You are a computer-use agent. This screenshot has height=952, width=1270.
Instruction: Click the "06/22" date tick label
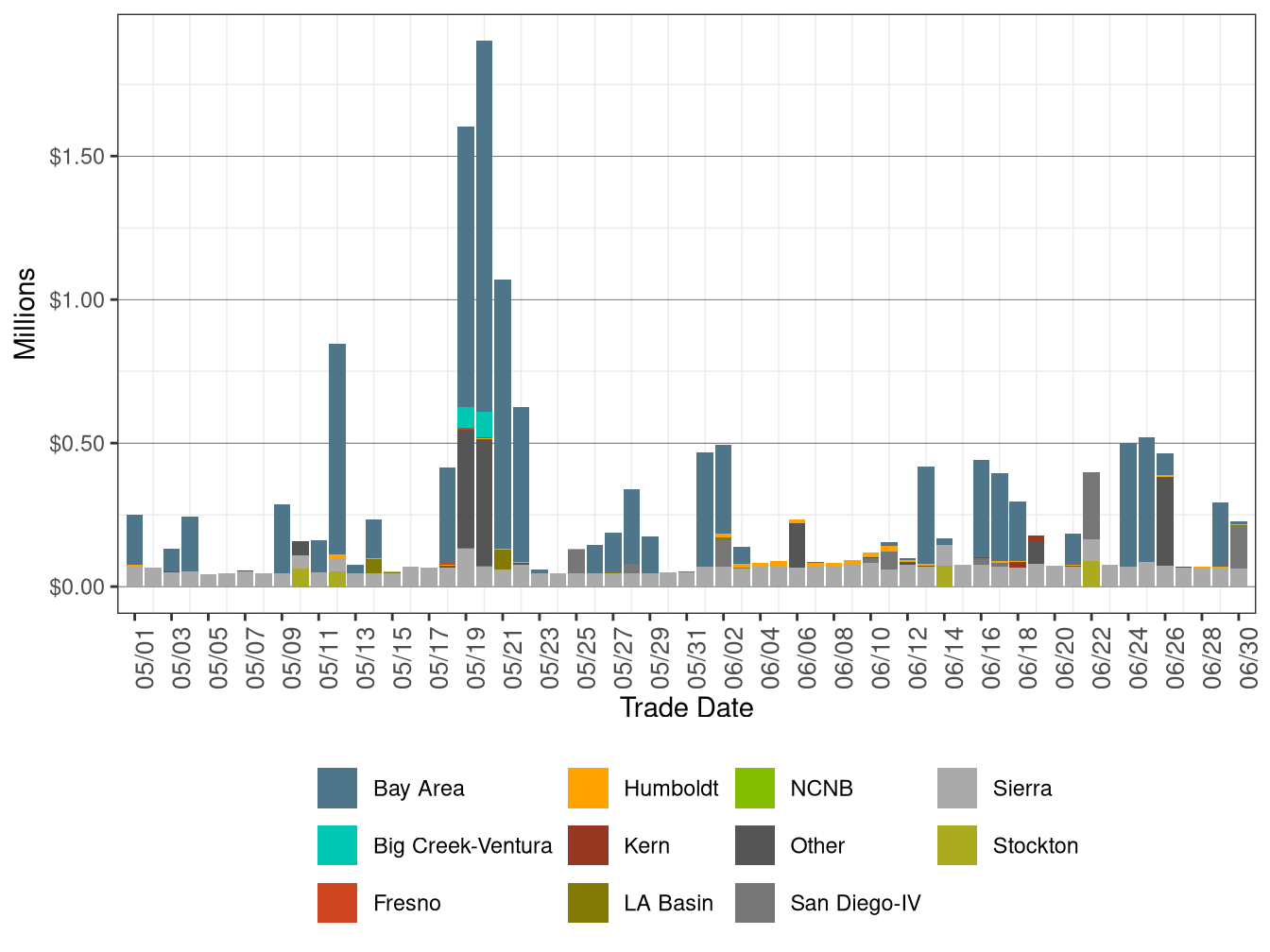1102,657
